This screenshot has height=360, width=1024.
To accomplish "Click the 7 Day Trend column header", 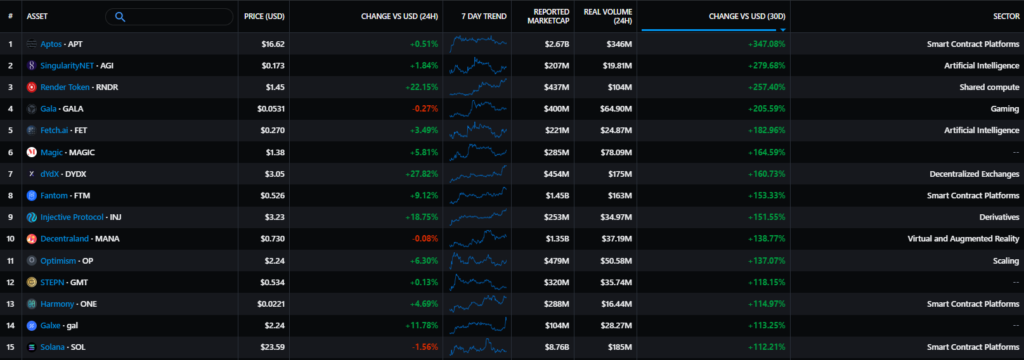I will pos(483,16).
